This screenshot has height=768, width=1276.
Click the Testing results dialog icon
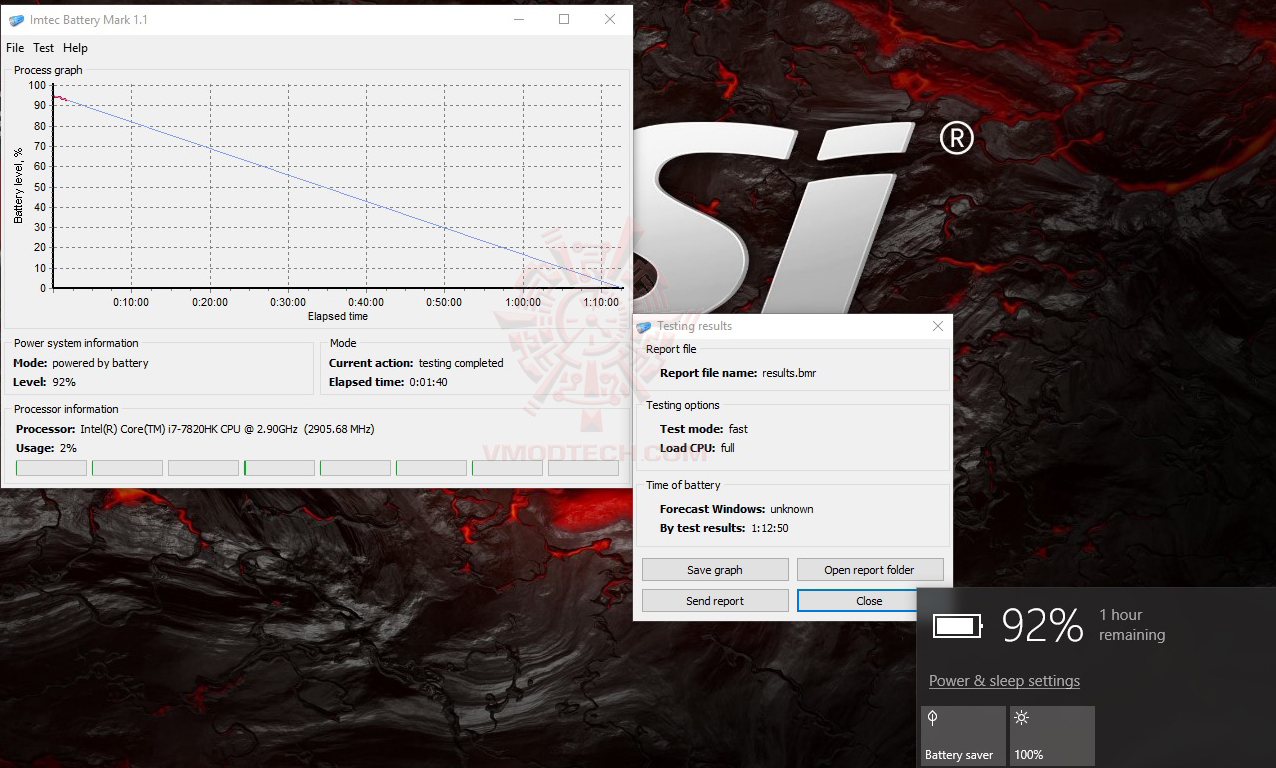click(645, 326)
